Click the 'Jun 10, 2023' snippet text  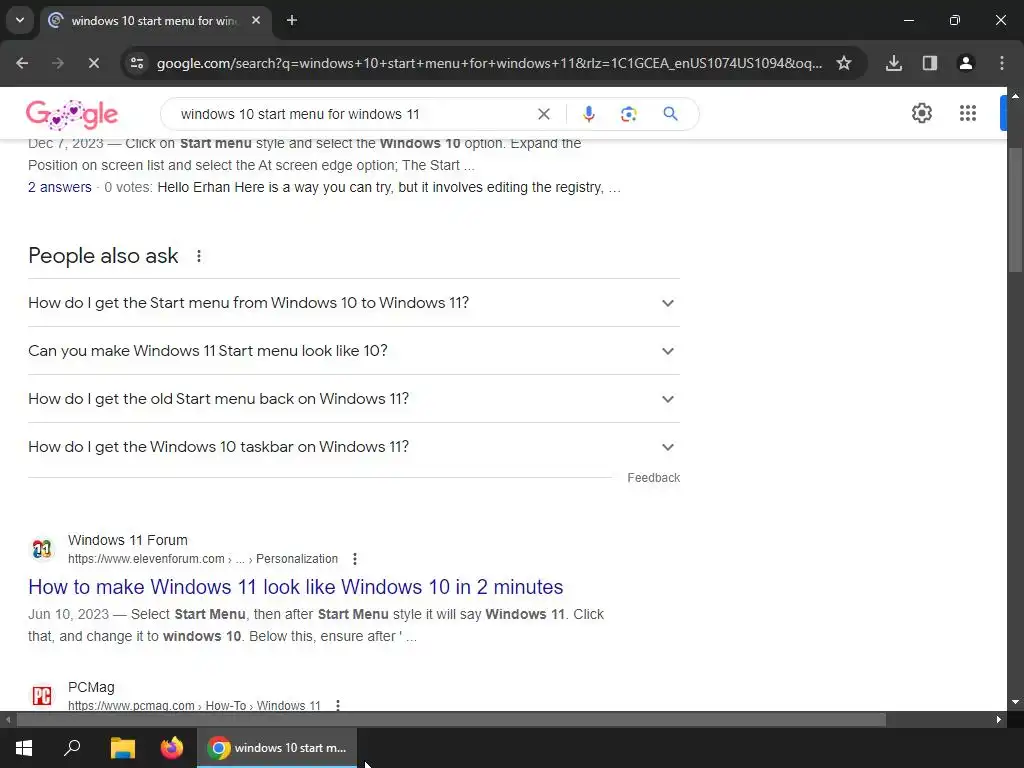point(69,615)
